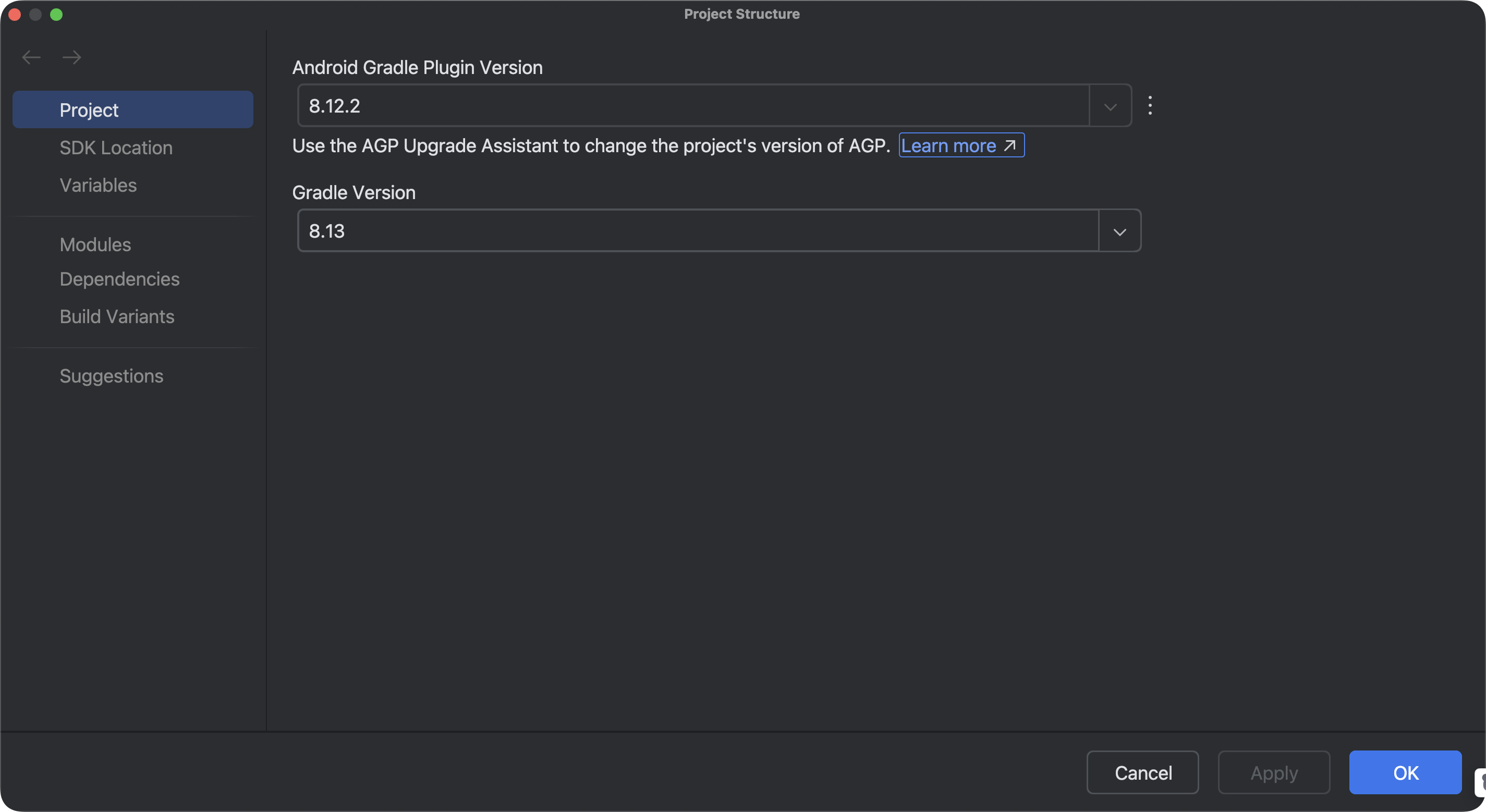Click the red close window button
Image resolution: width=1486 pixels, height=812 pixels.
15,15
